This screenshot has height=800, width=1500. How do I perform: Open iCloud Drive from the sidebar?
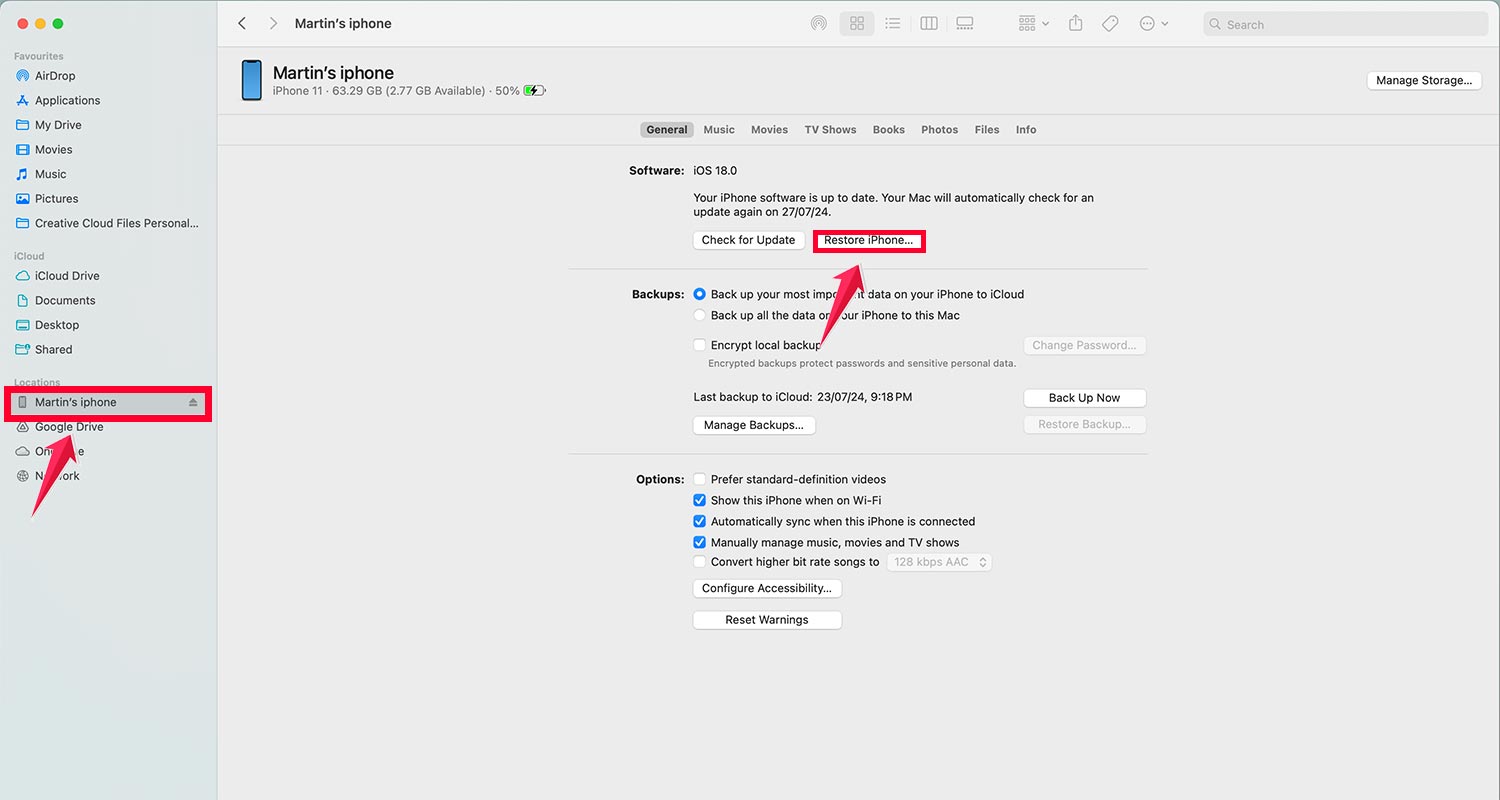point(68,275)
